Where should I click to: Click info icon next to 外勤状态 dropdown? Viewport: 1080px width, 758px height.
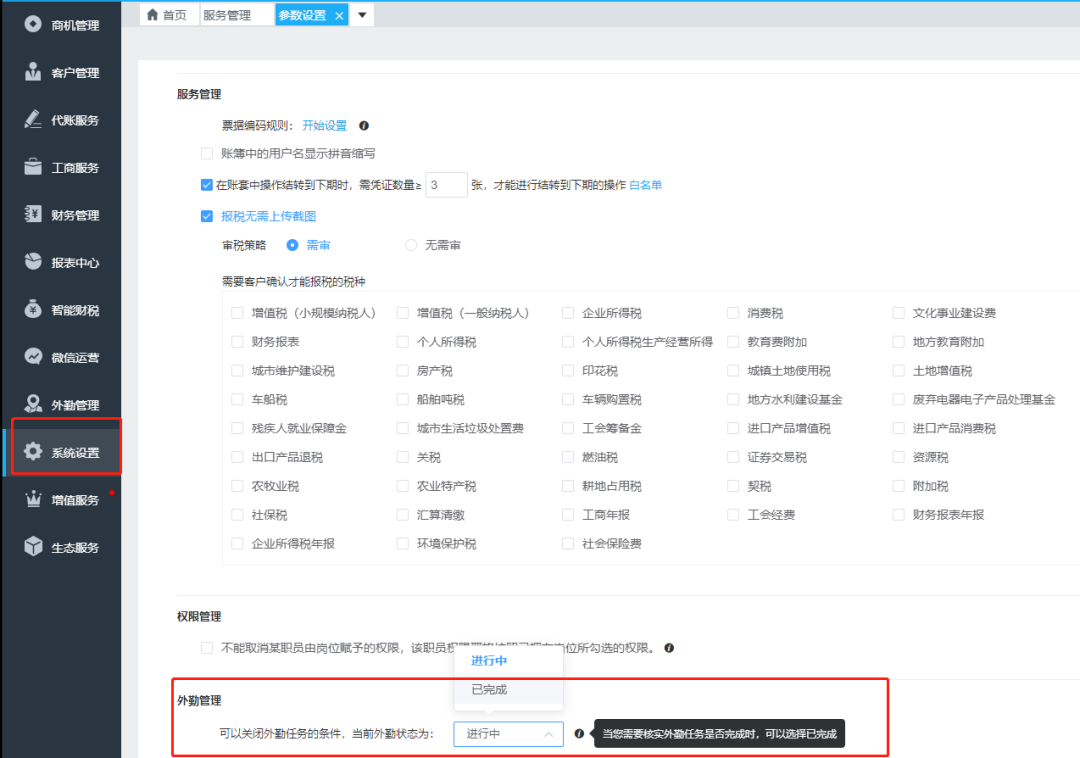(x=579, y=734)
